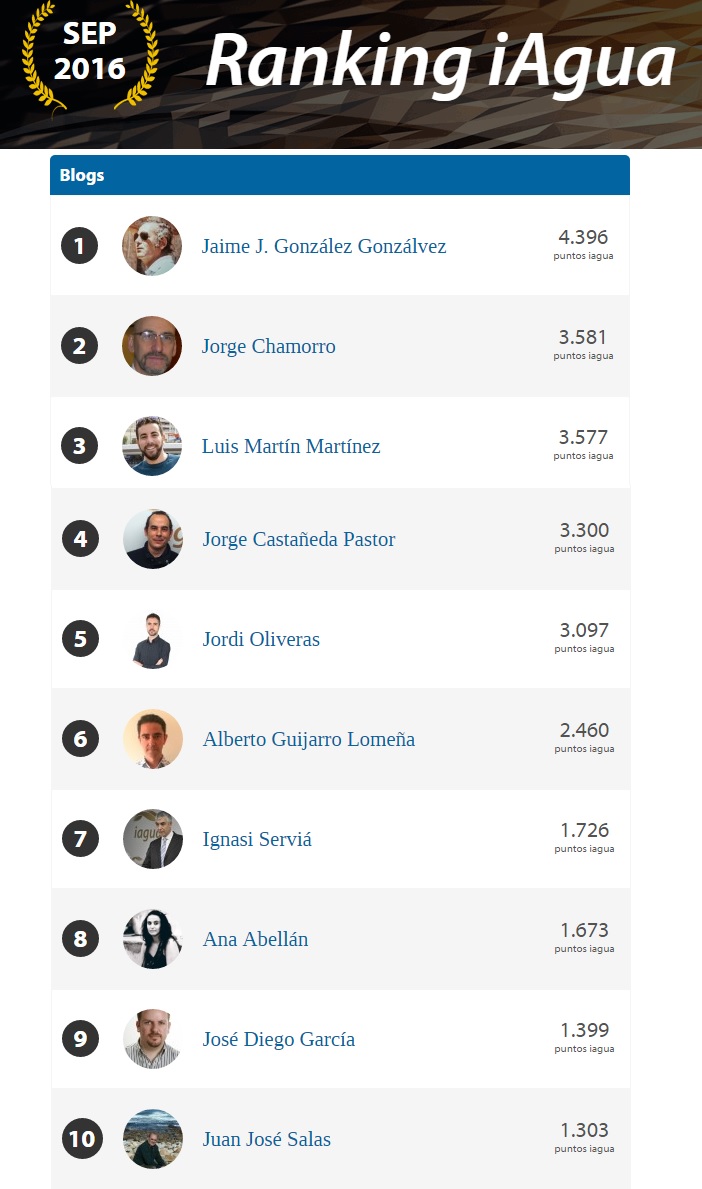
Task: Click Ignasi Serviá's profile photo
Action: pyautogui.click(x=153, y=839)
